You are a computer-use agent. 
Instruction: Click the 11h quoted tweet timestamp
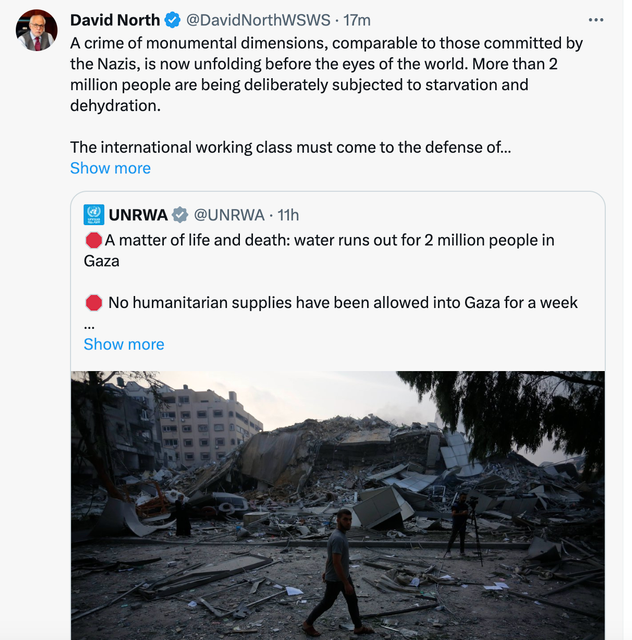pyautogui.click(x=288, y=215)
